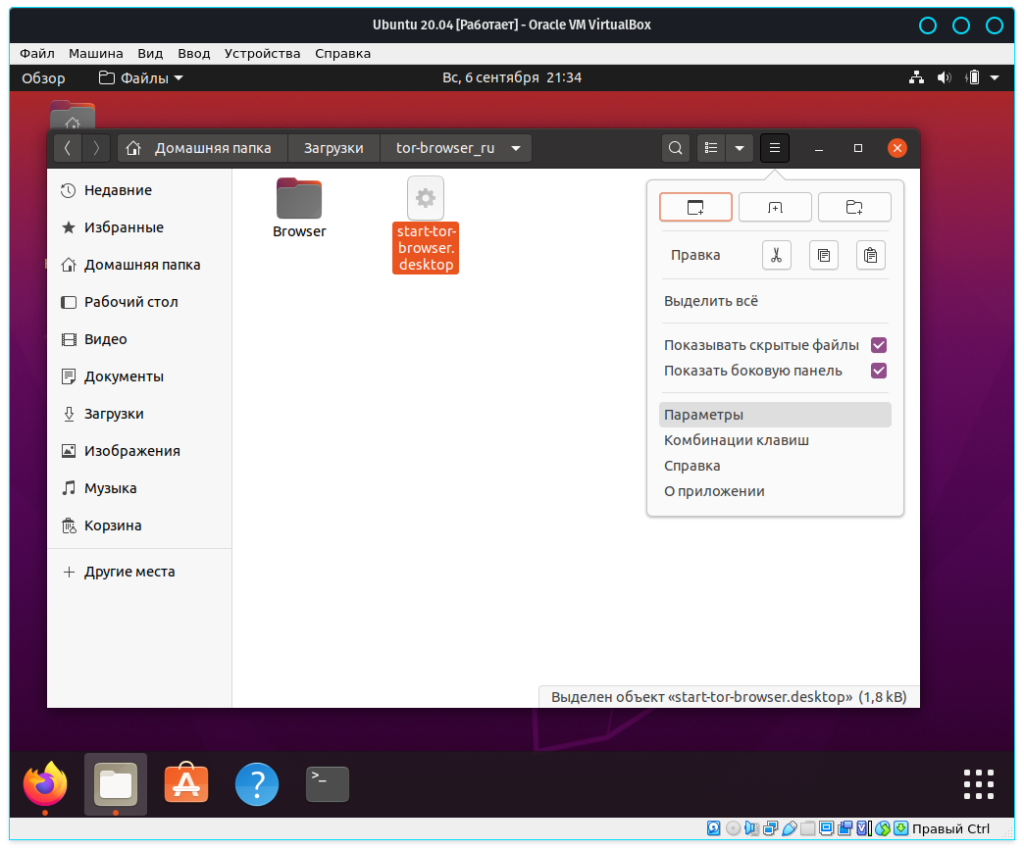The image size is (1024, 850).
Task: Toggle Показать боковую панель checkbox
Action: coord(879,371)
